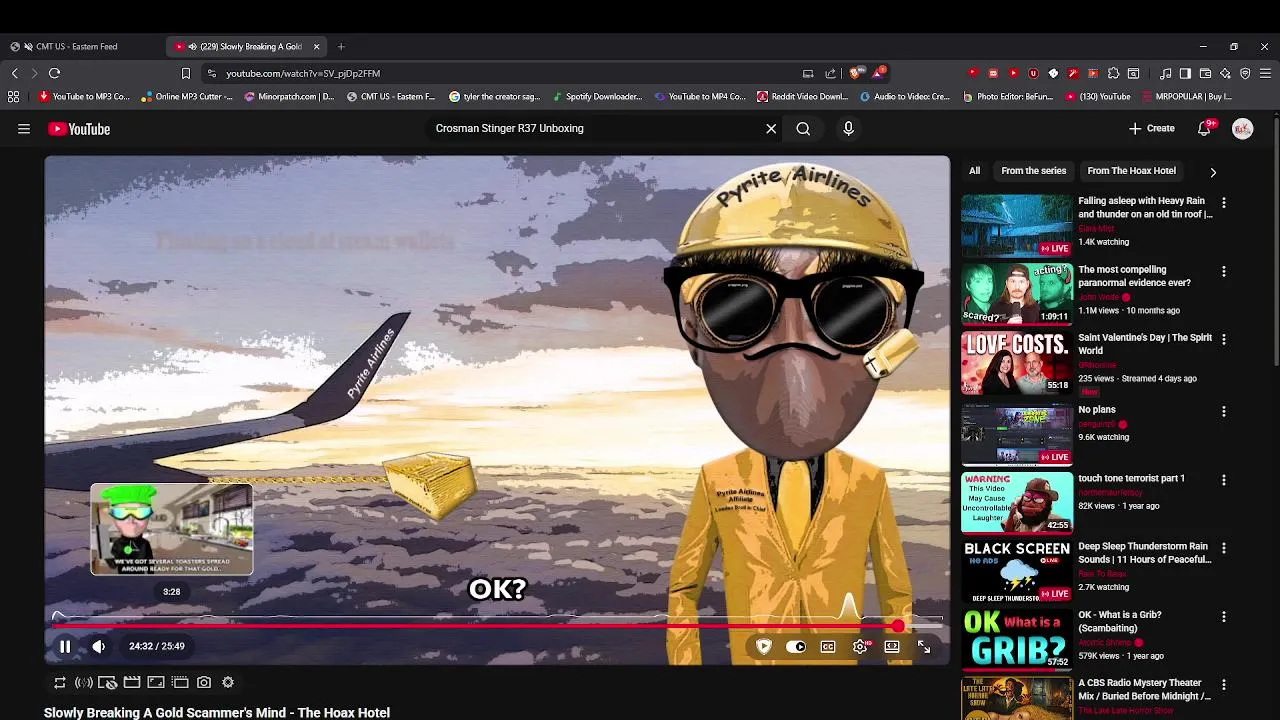Toggle the hide-overlay eye icon below the video

pos(108,682)
